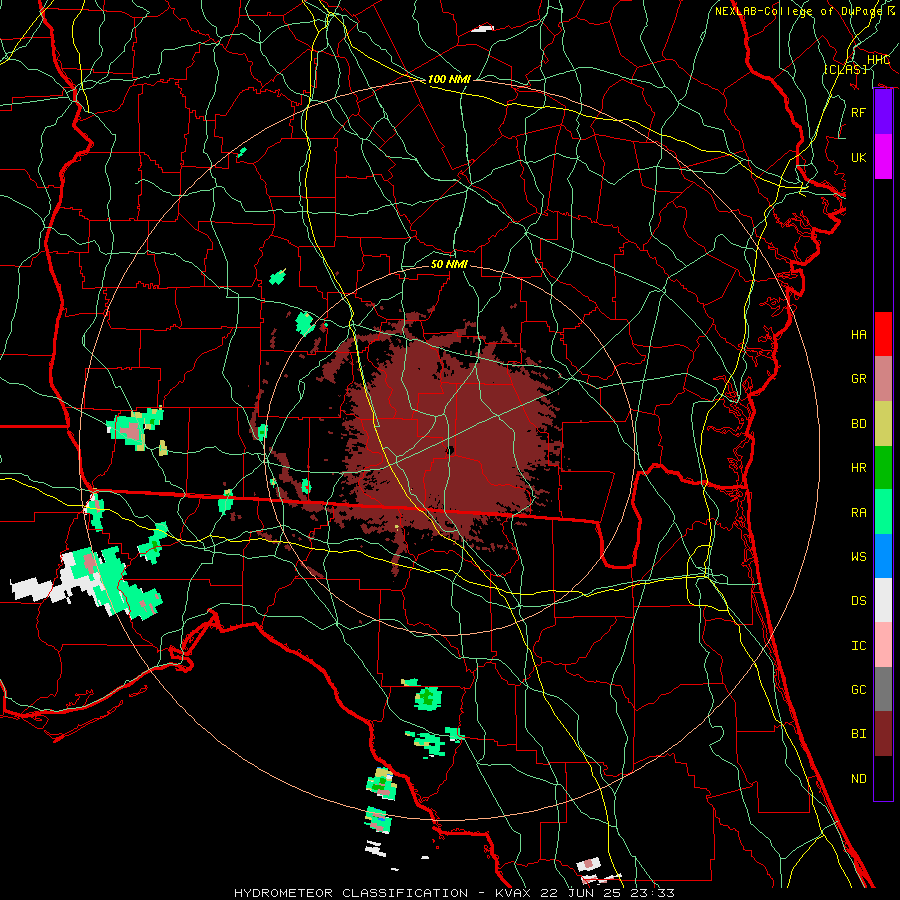Click the HA red legend swatch
The height and width of the screenshot is (900, 900).
click(x=883, y=334)
